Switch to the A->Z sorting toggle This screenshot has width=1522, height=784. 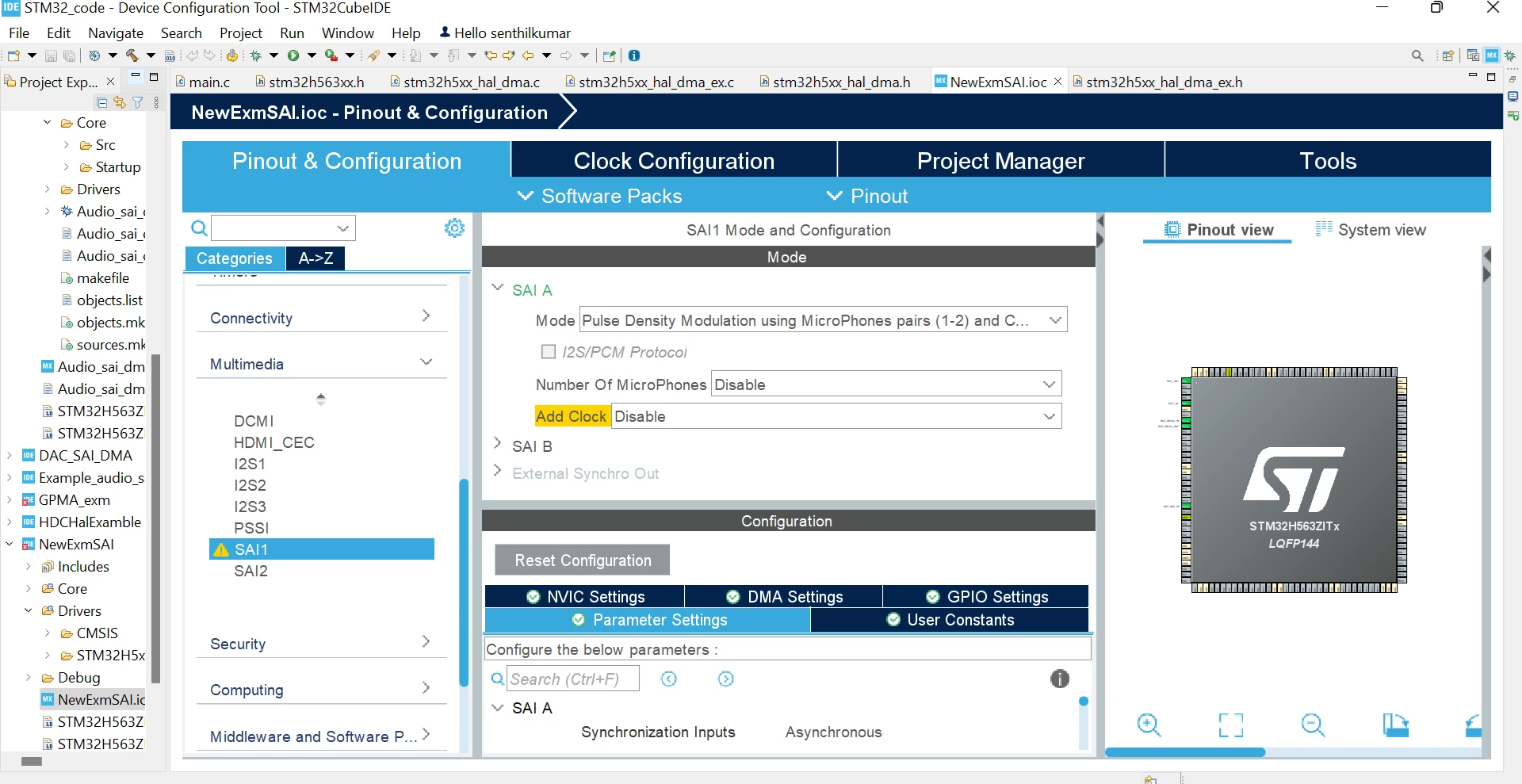point(315,258)
